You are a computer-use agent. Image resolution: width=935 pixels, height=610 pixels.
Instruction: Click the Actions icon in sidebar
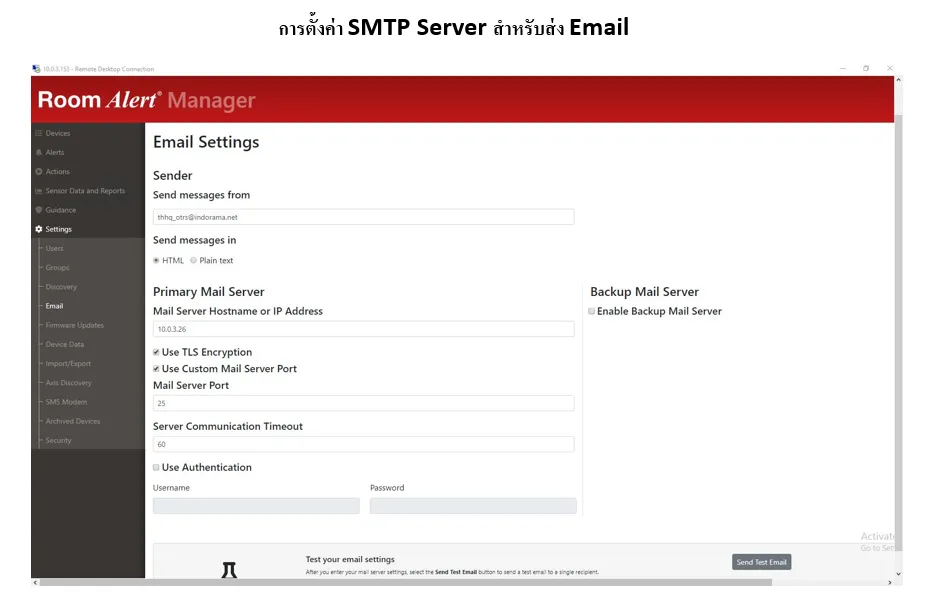[39, 172]
